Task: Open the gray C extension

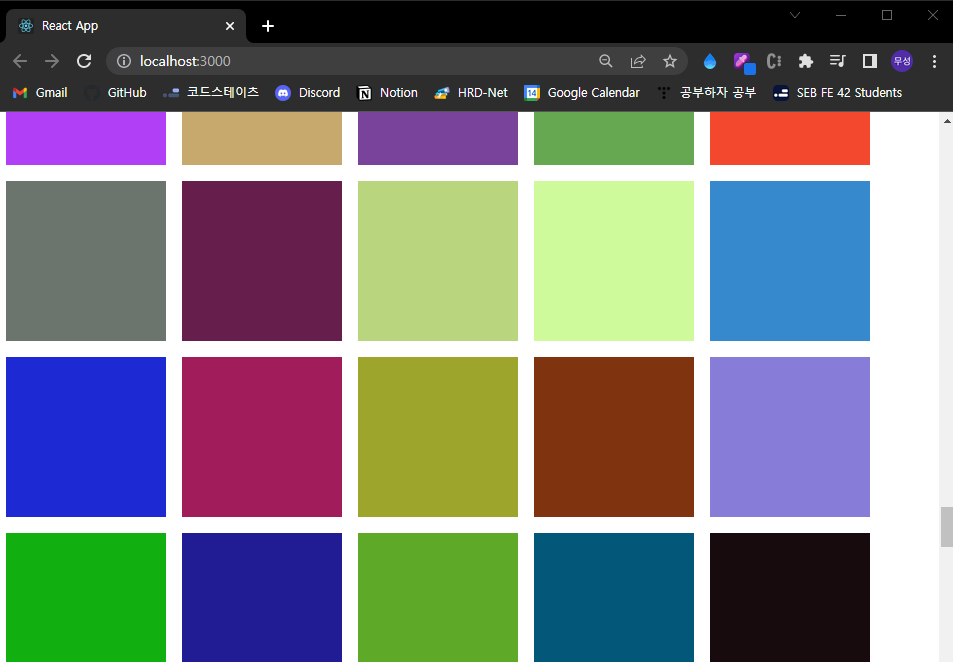Action: [x=774, y=61]
